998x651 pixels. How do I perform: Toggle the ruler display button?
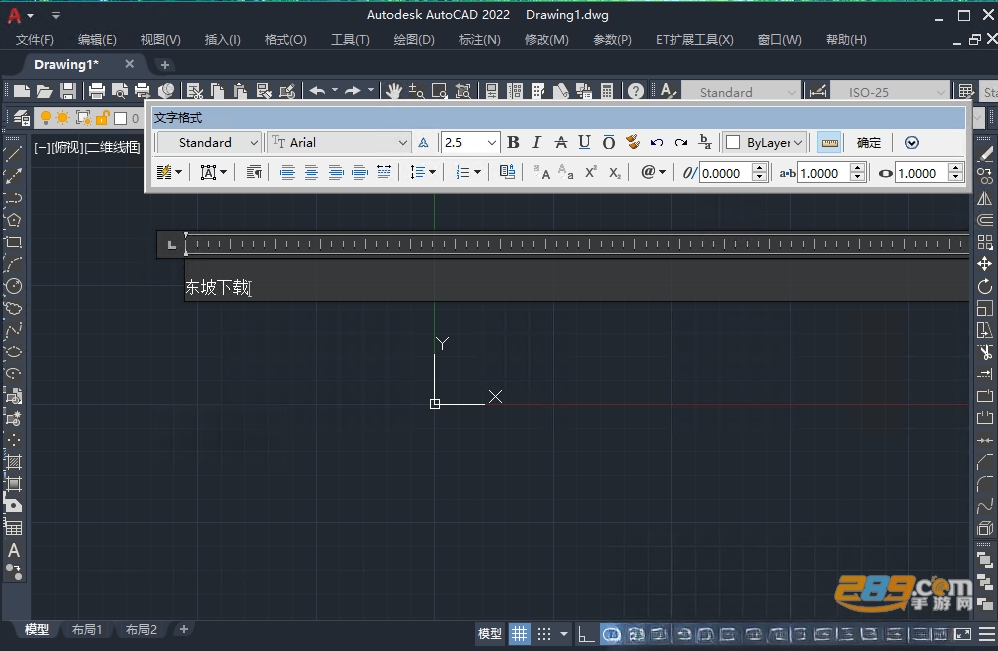point(829,143)
